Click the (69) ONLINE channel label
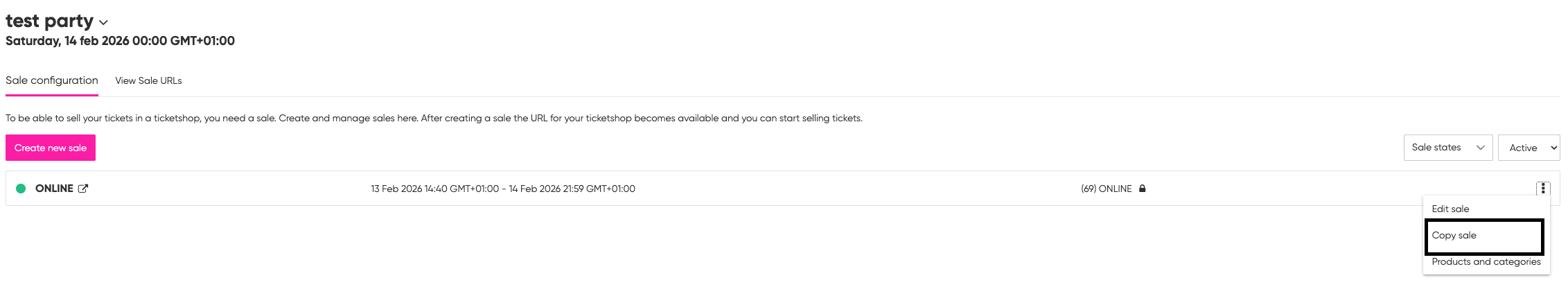Image resolution: width=1568 pixels, height=296 pixels. [1106, 189]
